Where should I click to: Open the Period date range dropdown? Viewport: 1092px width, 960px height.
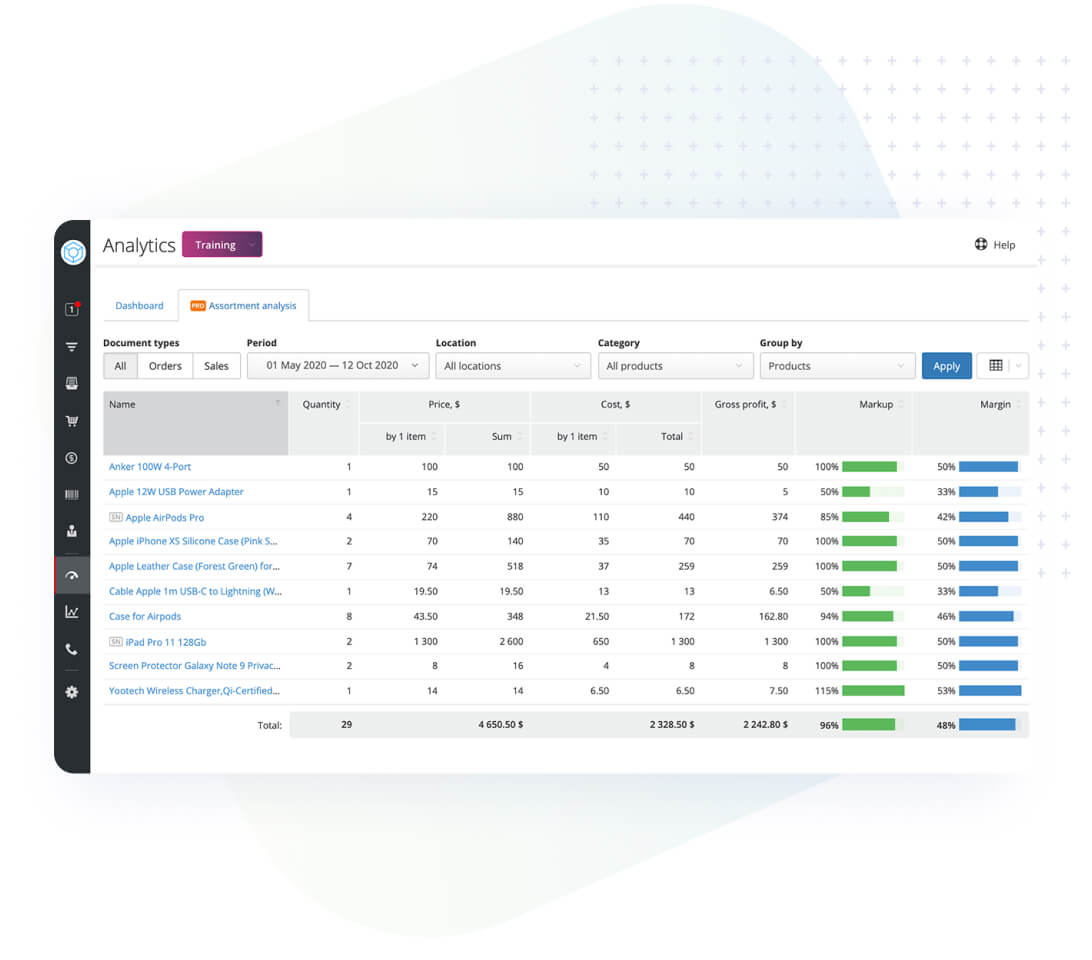point(338,366)
